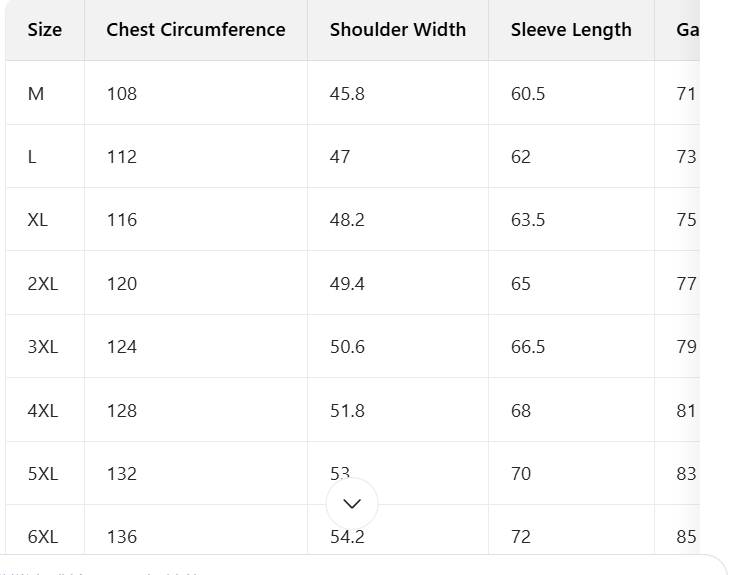This screenshot has width=736, height=575.
Task: Expand the size chart with the down chevron
Action: pos(352,504)
